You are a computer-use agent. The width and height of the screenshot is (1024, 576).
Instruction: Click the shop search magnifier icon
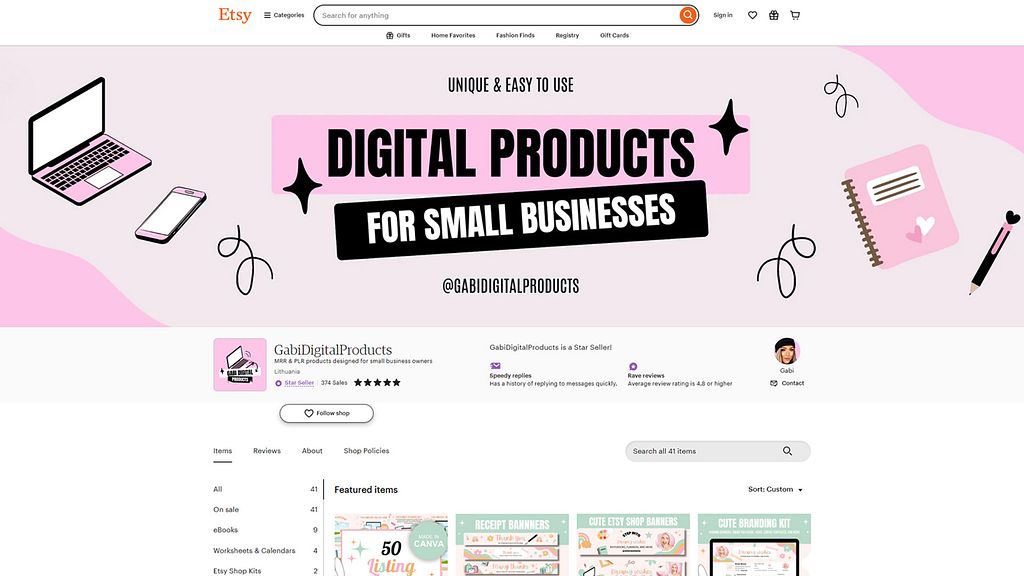click(x=788, y=451)
